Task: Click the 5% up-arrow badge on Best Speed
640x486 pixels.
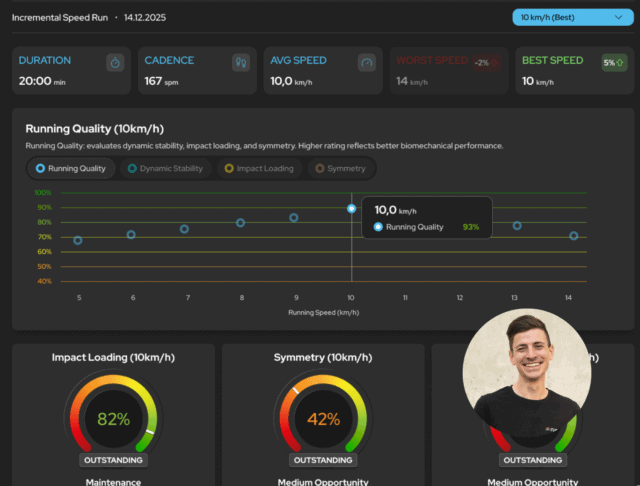Action: (614, 63)
